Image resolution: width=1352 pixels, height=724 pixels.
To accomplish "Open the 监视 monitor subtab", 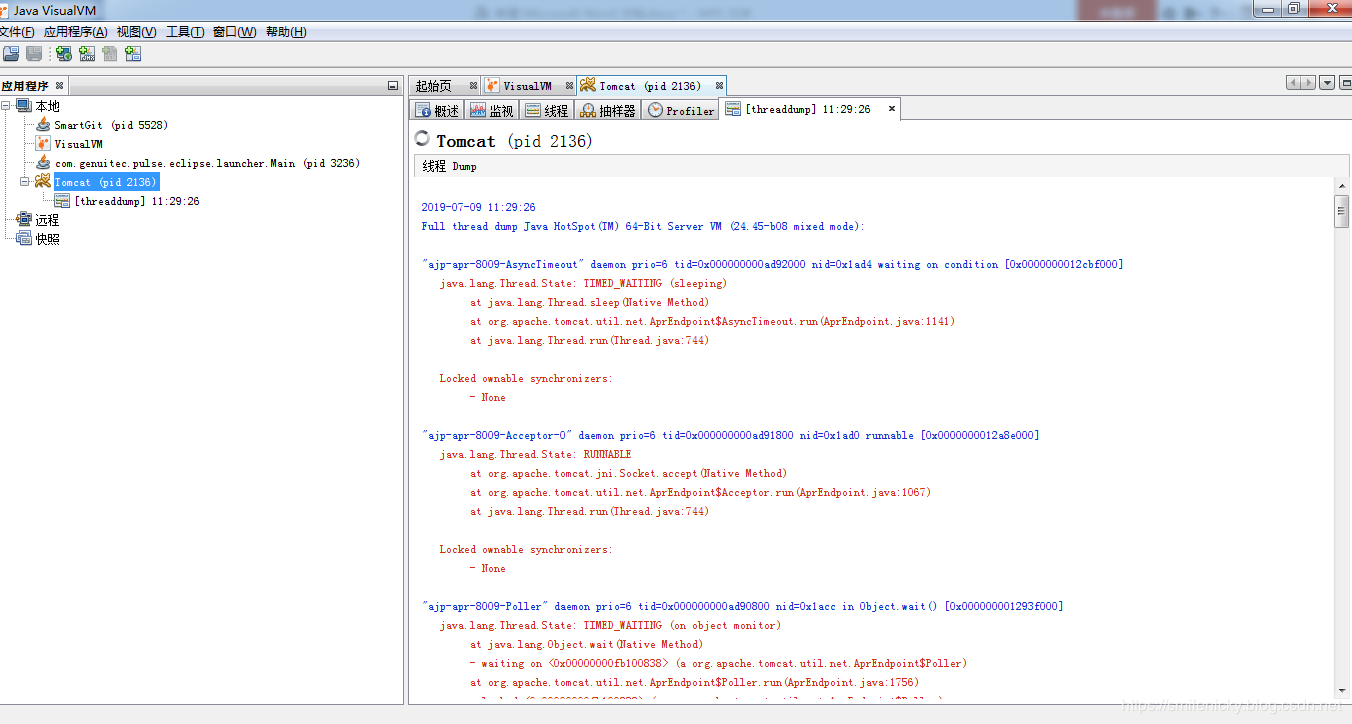I will 492,110.
